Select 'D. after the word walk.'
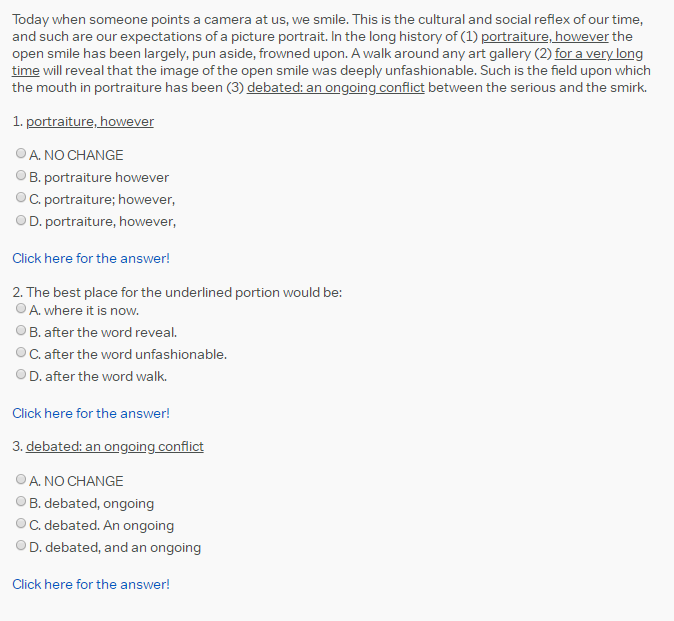This screenshot has height=621, width=674. [21, 375]
